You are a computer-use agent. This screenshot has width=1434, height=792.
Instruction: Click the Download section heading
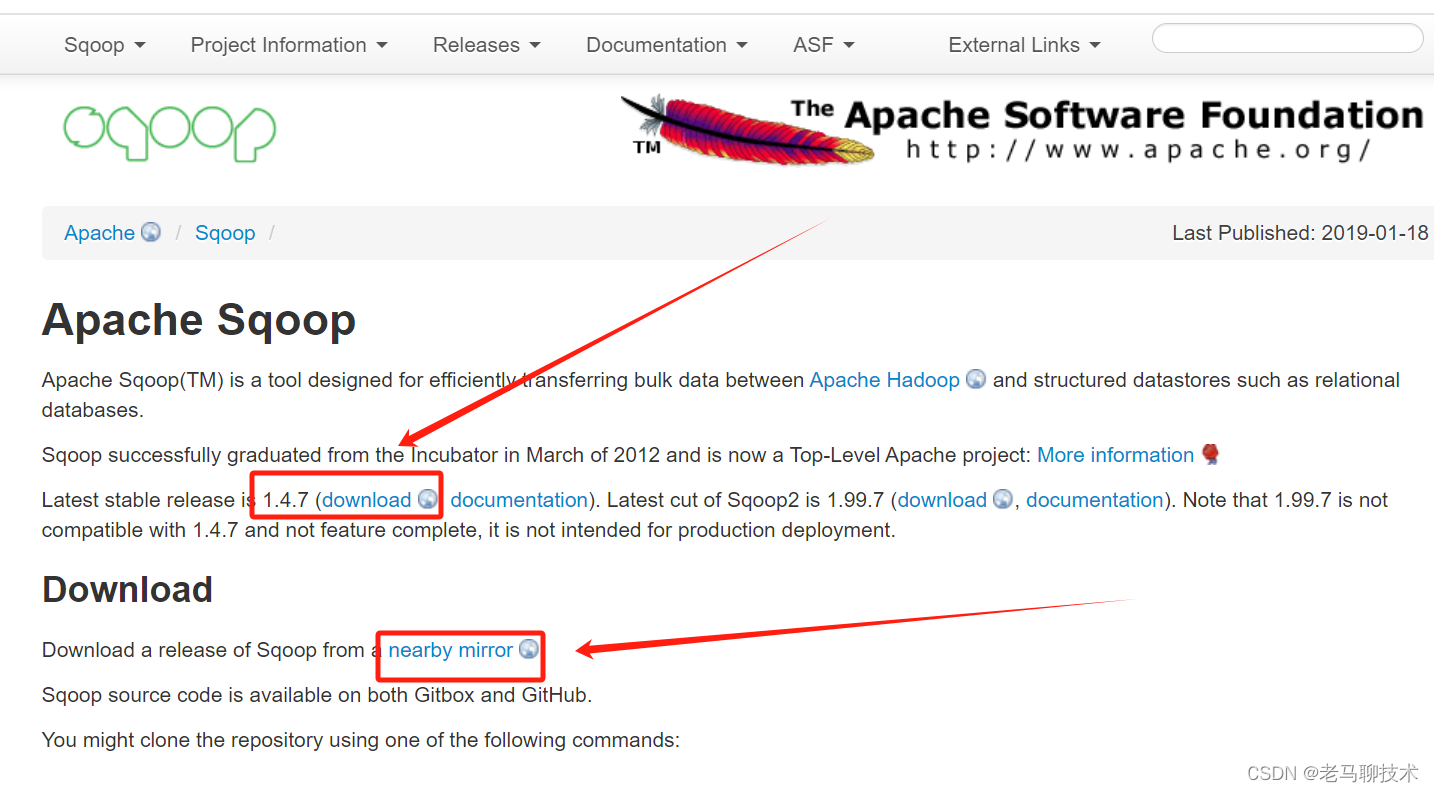pyautogui.click(x=127, y=590)
